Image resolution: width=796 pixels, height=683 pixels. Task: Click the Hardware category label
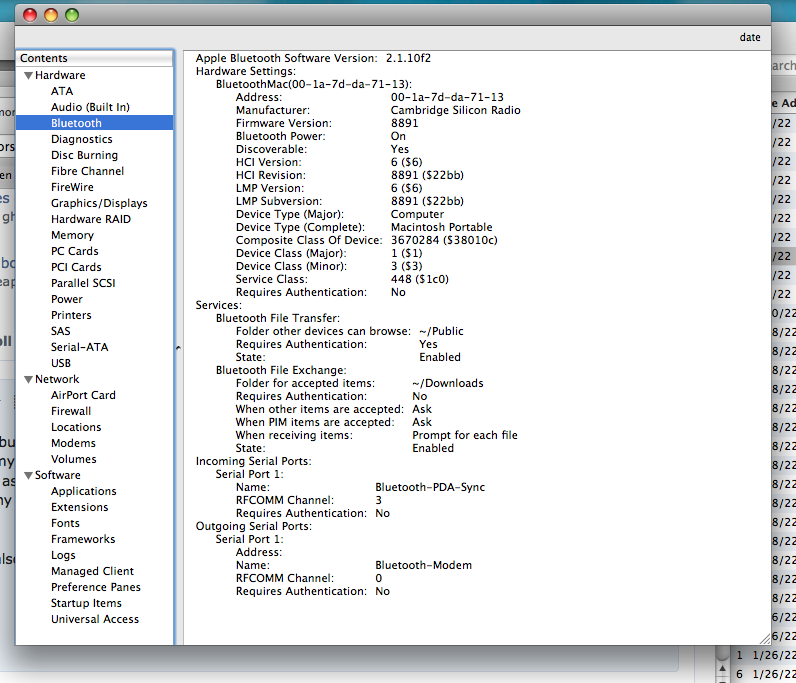tap(60, 75)
